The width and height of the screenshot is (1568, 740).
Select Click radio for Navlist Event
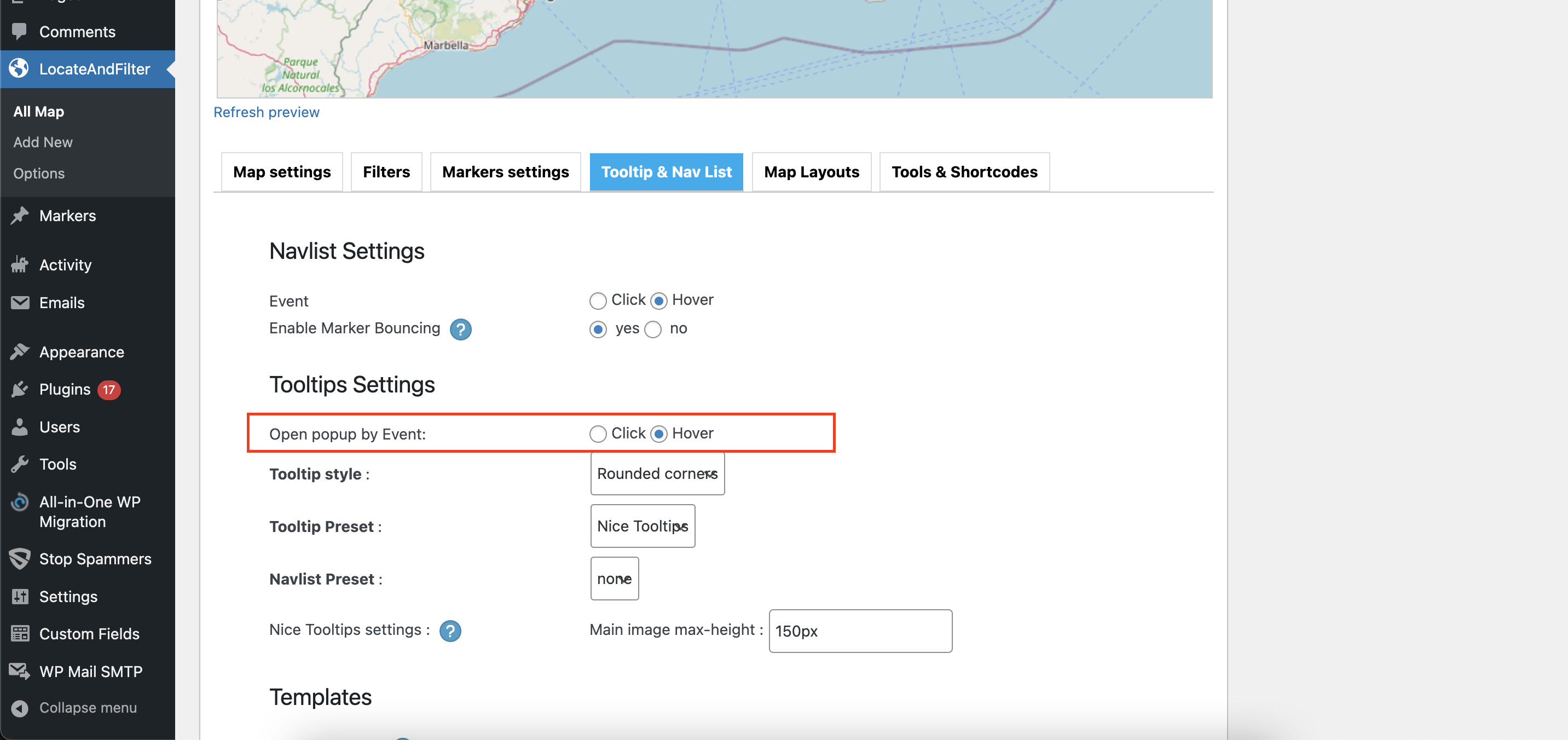tap(598, 300)
